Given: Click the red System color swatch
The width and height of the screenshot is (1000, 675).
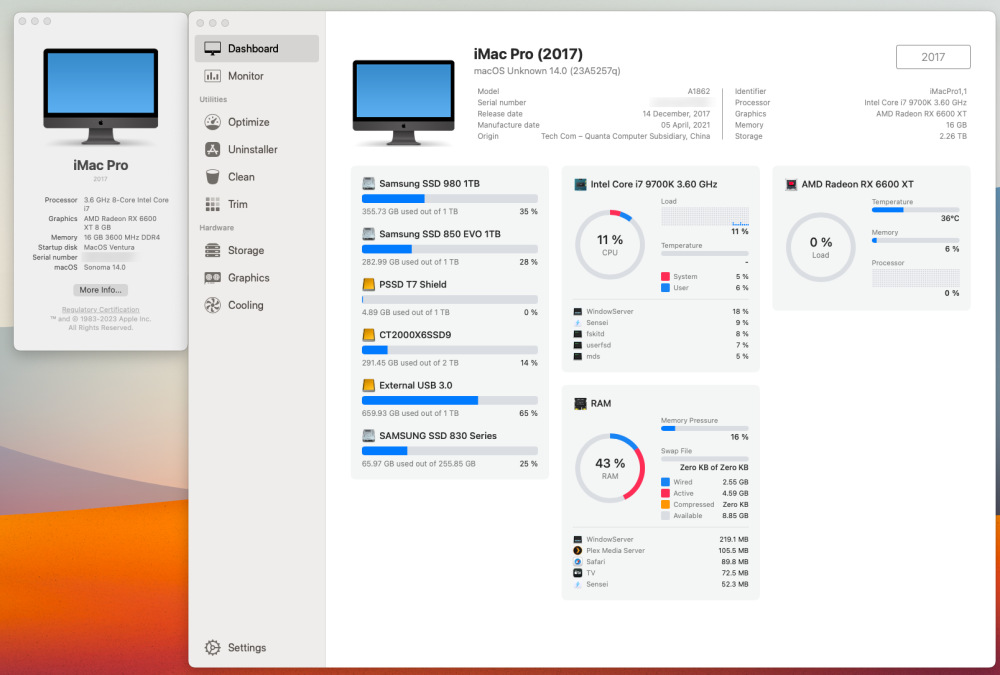Looking at the screenshot, I should click(x=665, y=276).
